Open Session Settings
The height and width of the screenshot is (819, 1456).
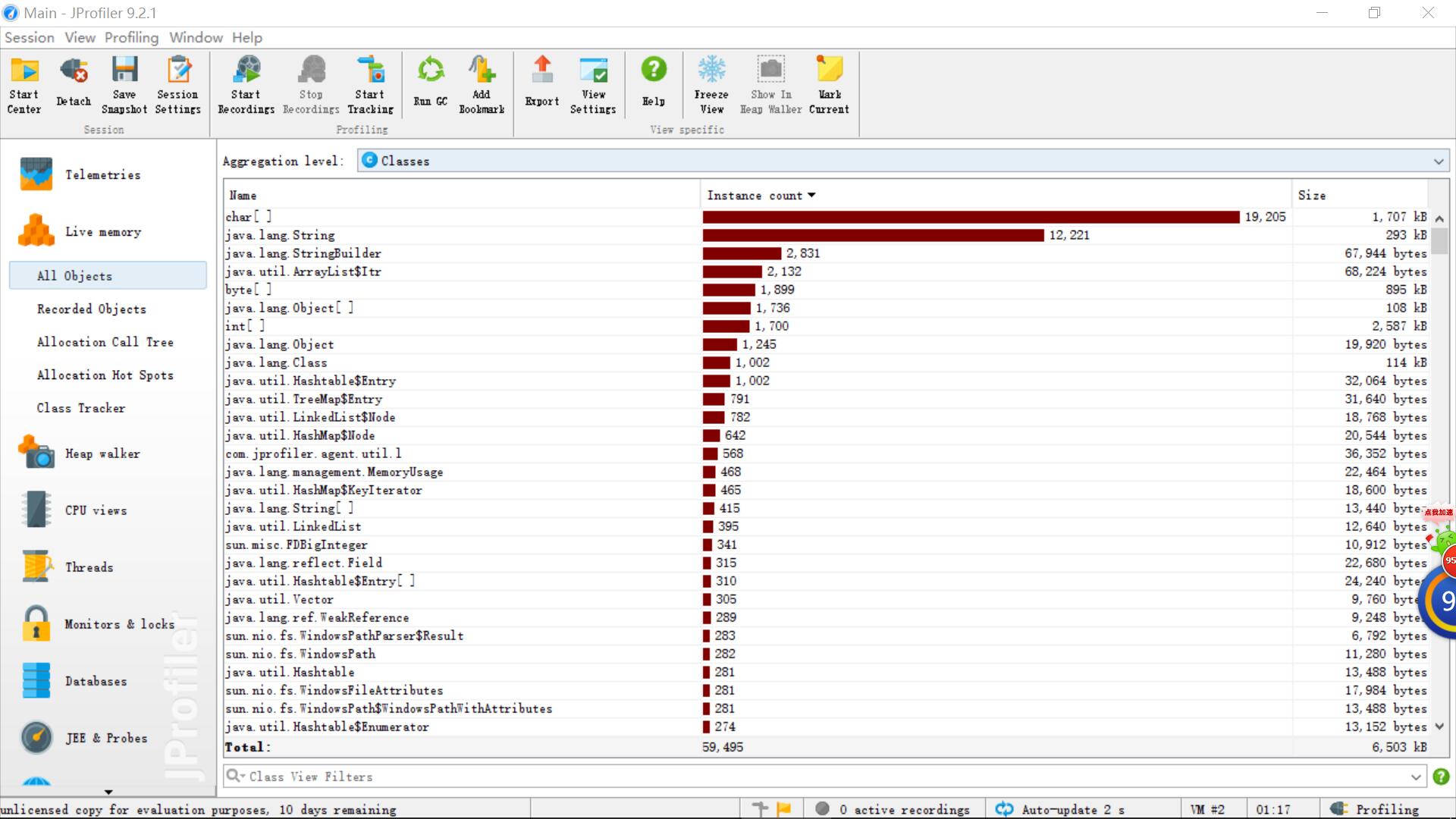tap(178, 86)
